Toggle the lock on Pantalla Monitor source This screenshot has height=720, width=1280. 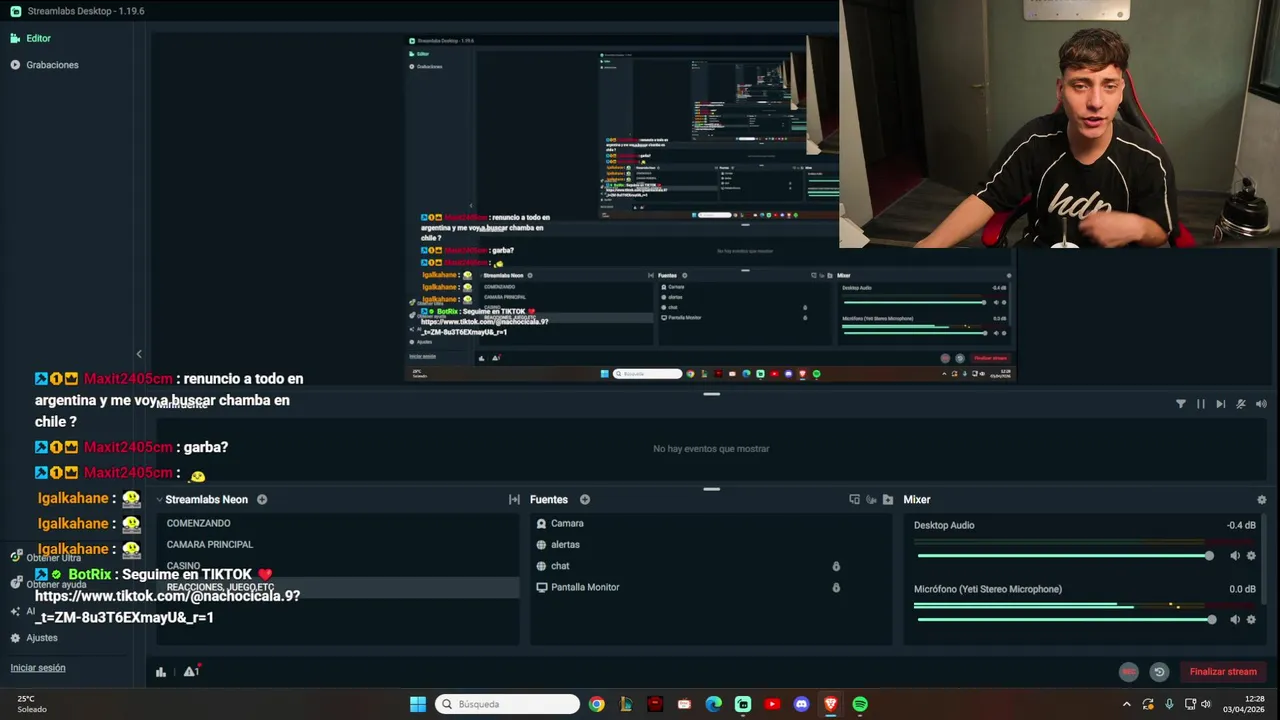coord(836,587)
